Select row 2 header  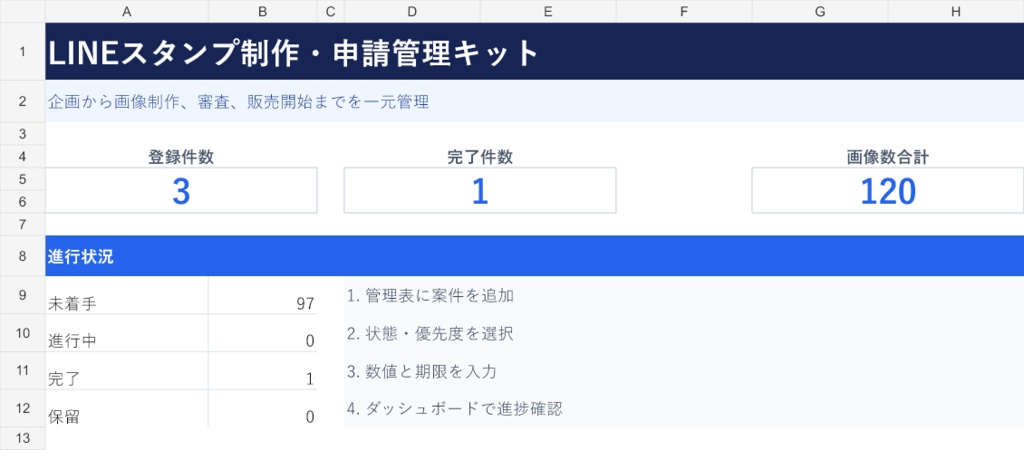23,101
